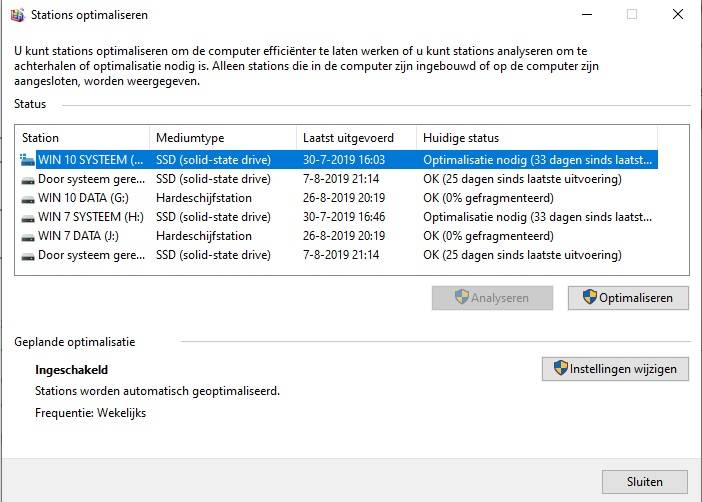The image size is (702, 502).
Task: Sort by the Laatst uitgevoerd column header
Action: (356, 137)
